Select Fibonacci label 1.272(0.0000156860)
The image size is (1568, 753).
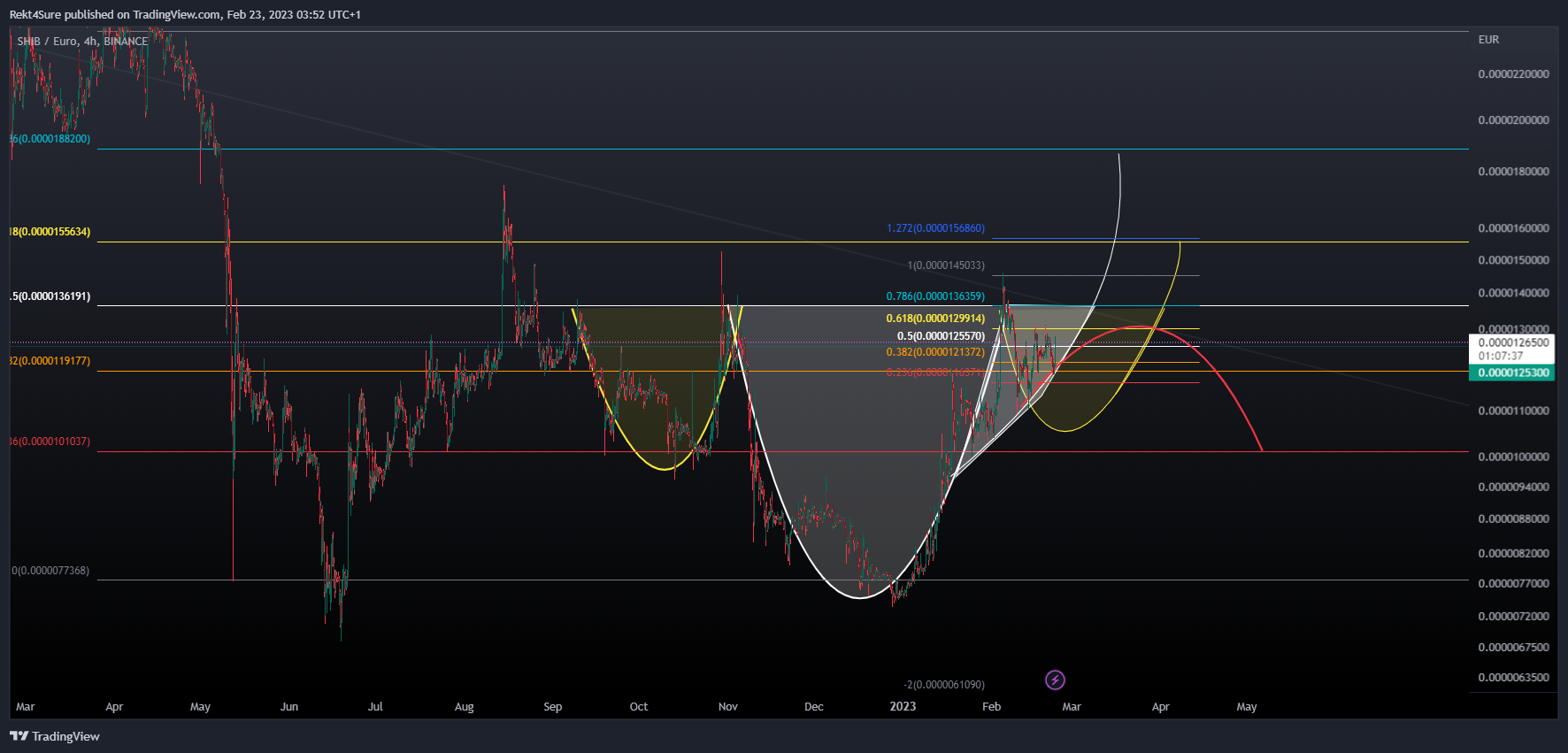click(x=935, y=228)
